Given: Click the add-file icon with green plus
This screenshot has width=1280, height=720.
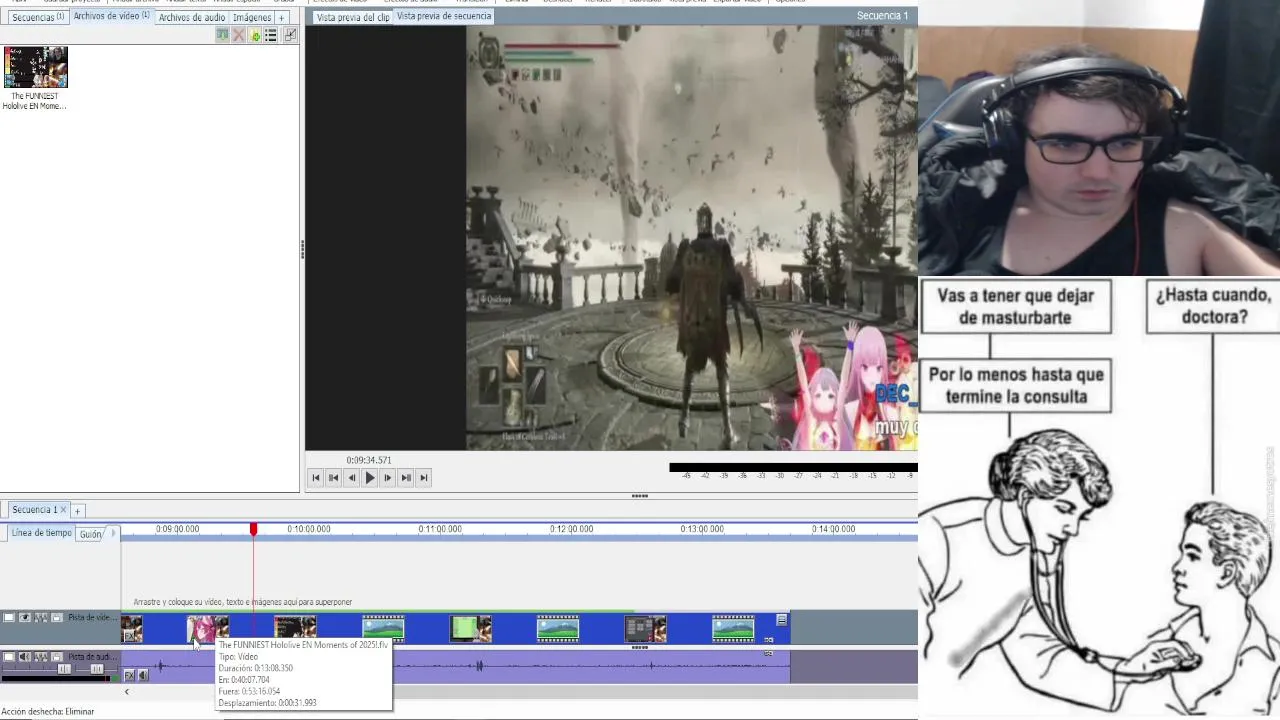Looking at the screenshot, I should coord(255,35).
